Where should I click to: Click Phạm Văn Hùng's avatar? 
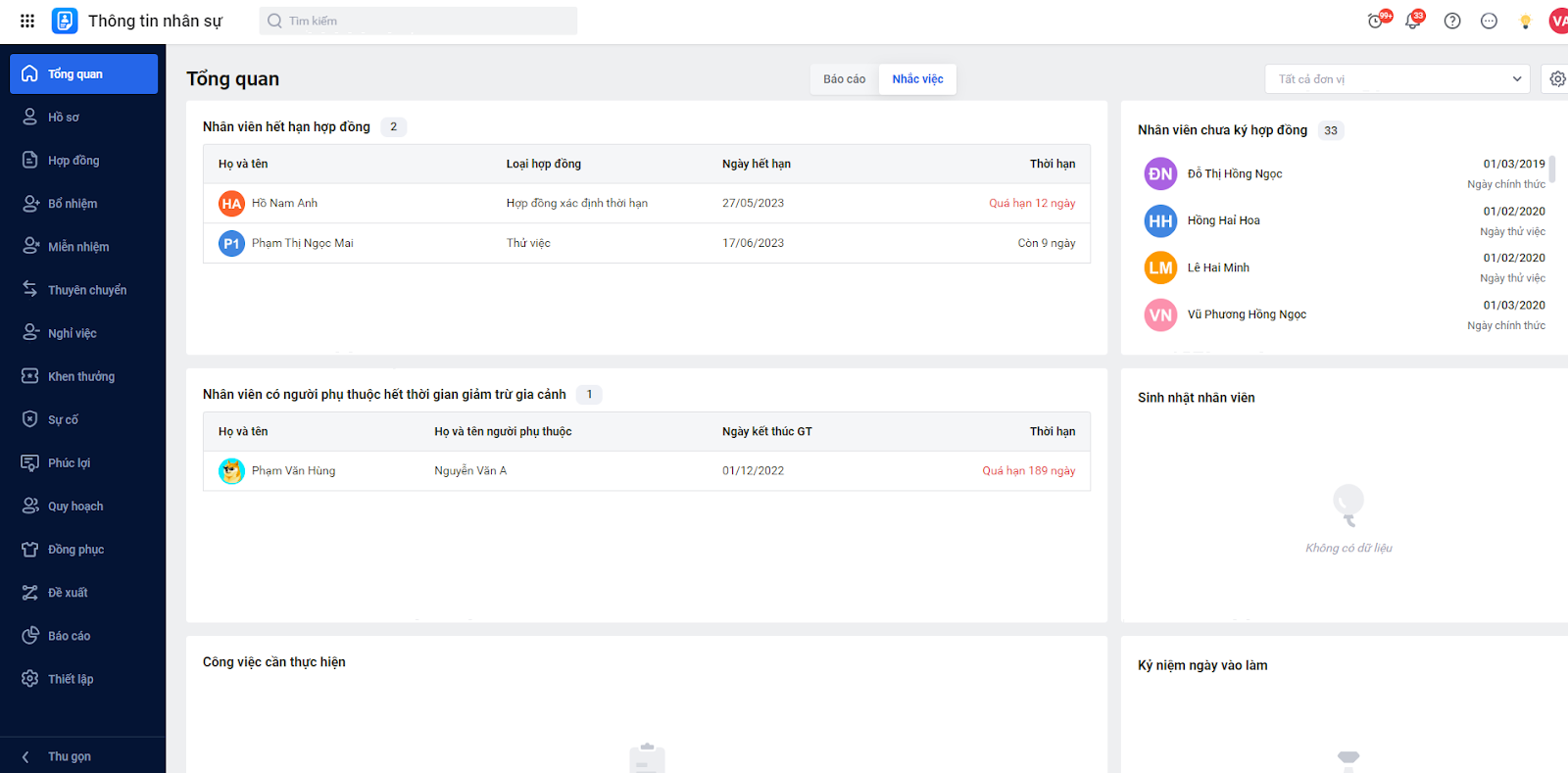(x=231, y=471)
